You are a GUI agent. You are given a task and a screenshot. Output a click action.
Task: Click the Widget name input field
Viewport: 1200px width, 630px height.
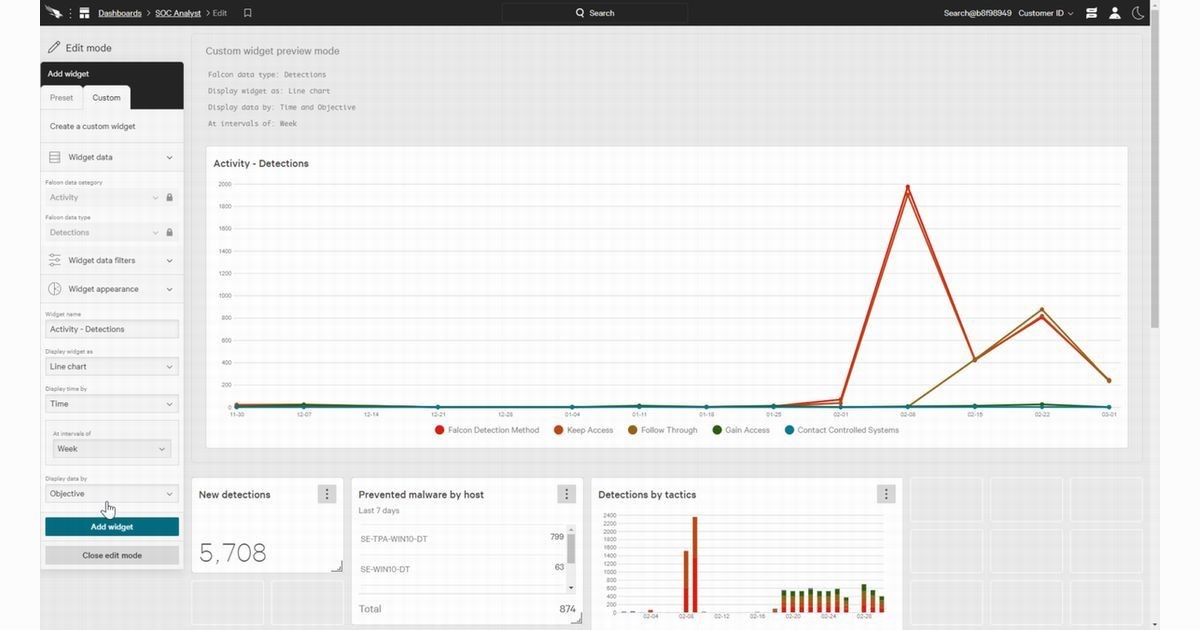[x=111, y=328]
